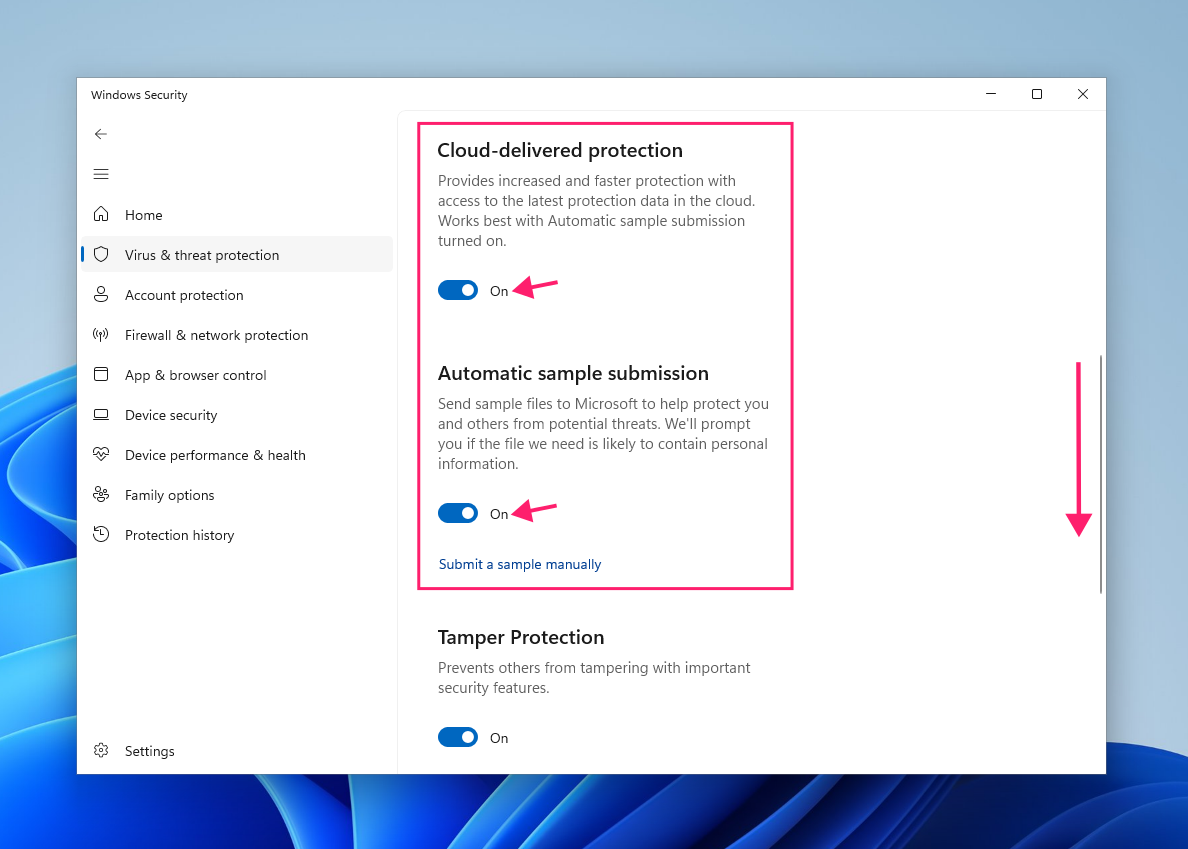1188x849 pixels.
Task: Close the Windows Security window
Action: (1083, 94)
